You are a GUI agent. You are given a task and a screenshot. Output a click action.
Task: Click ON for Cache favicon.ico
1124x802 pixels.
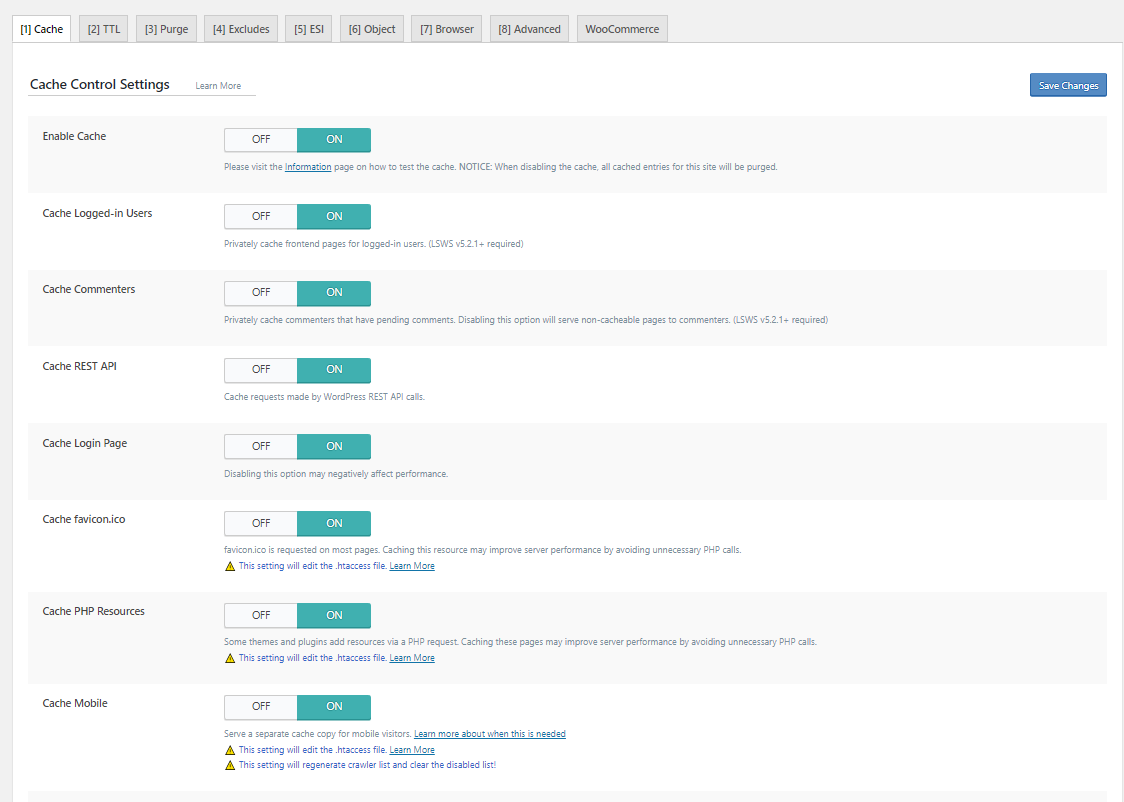(334, 523)
